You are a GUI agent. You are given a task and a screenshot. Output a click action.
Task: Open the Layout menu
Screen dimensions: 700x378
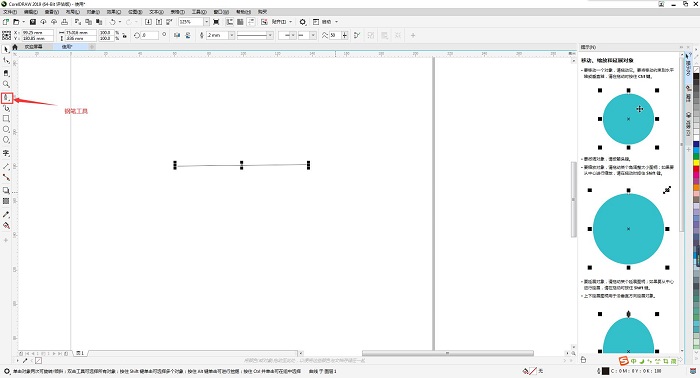point(73,12)
